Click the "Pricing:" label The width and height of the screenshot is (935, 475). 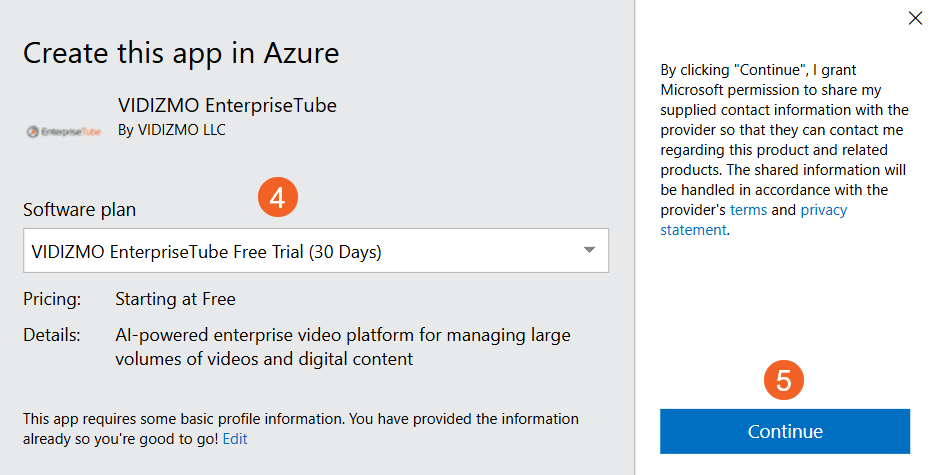tap(53, 299)
